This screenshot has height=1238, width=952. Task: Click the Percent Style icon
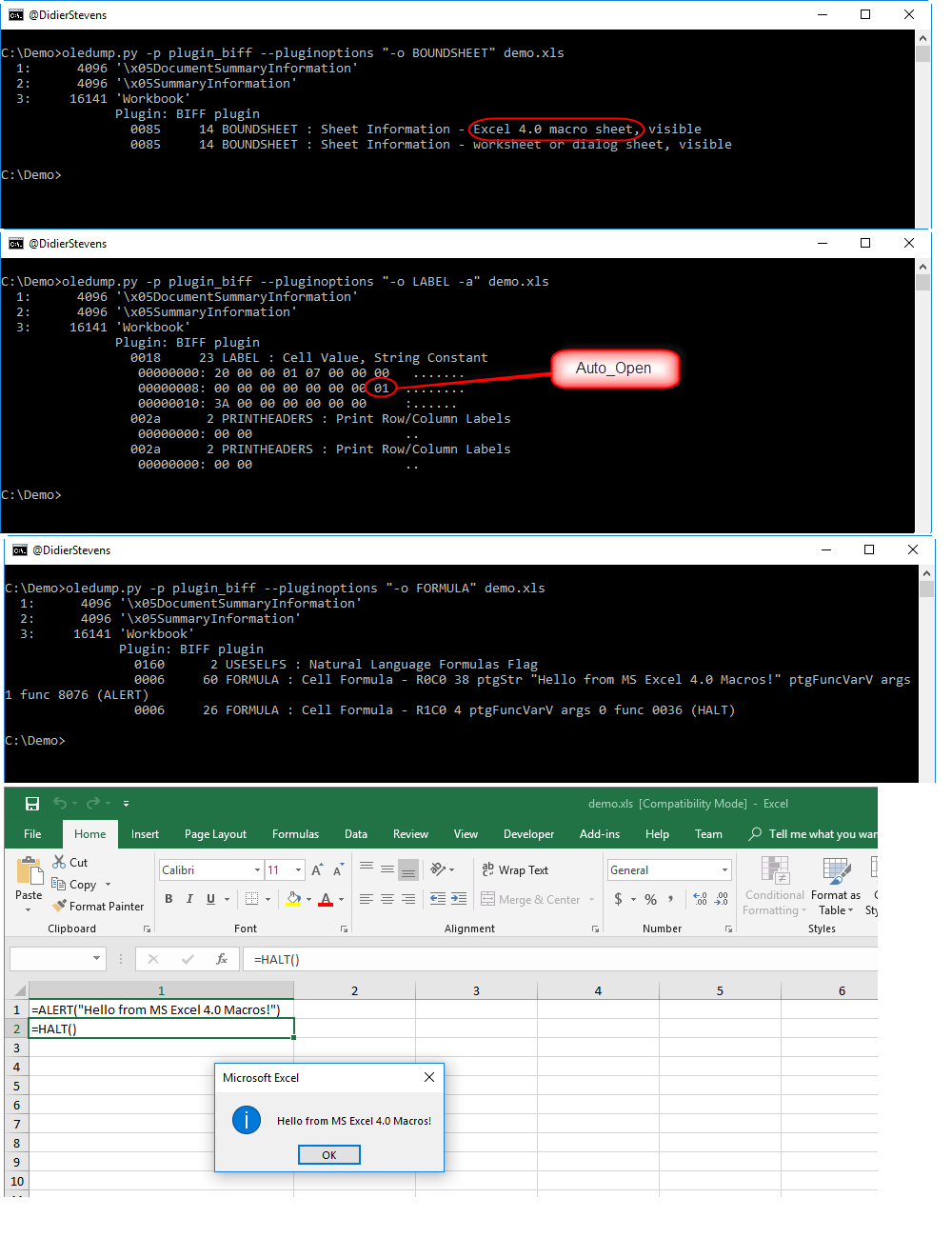coord(650,898)
